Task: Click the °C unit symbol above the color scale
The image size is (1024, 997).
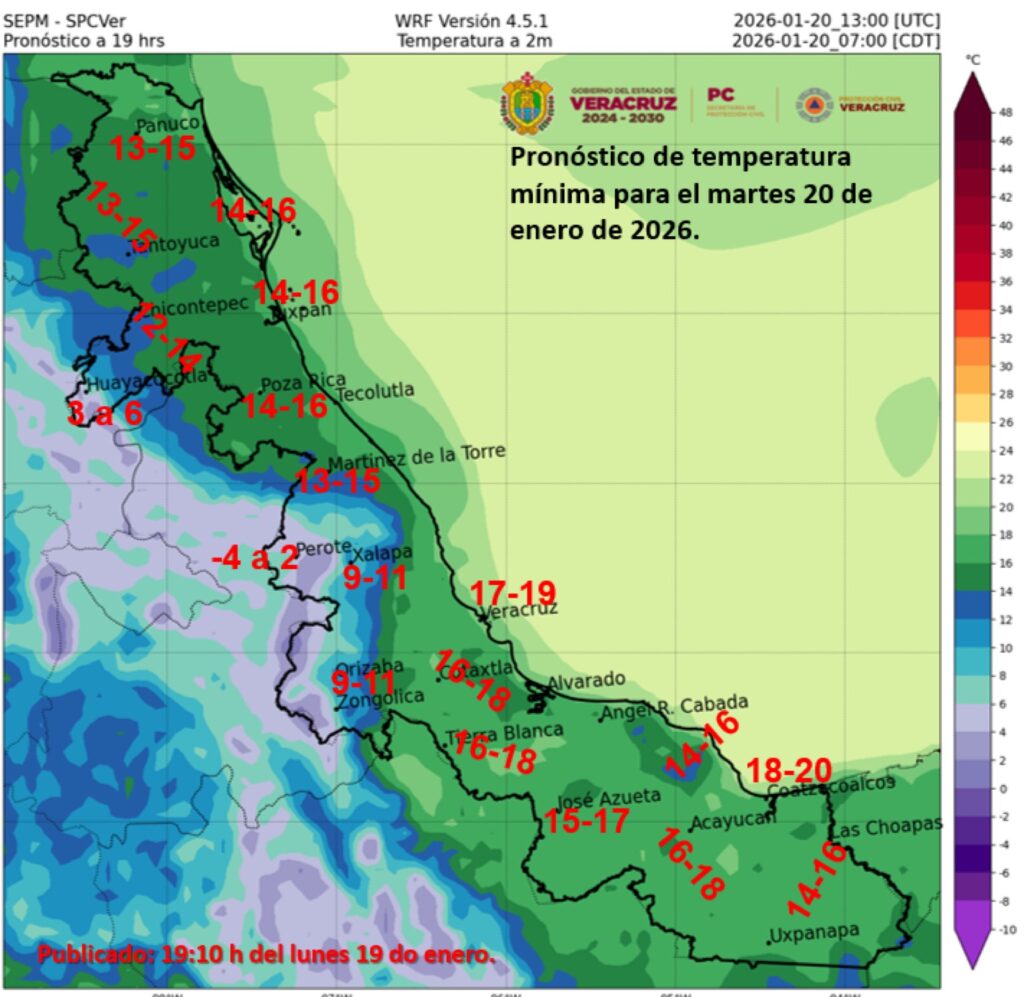Action: point(973,60)
